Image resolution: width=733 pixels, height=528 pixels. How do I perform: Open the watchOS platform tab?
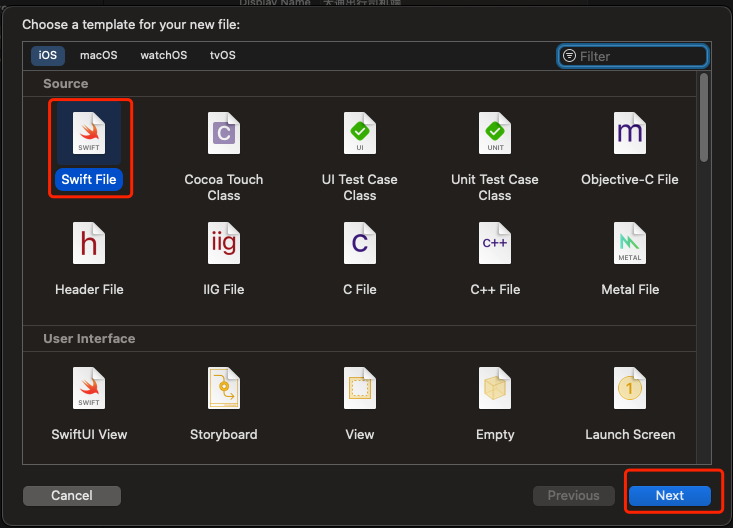(164, 55)
